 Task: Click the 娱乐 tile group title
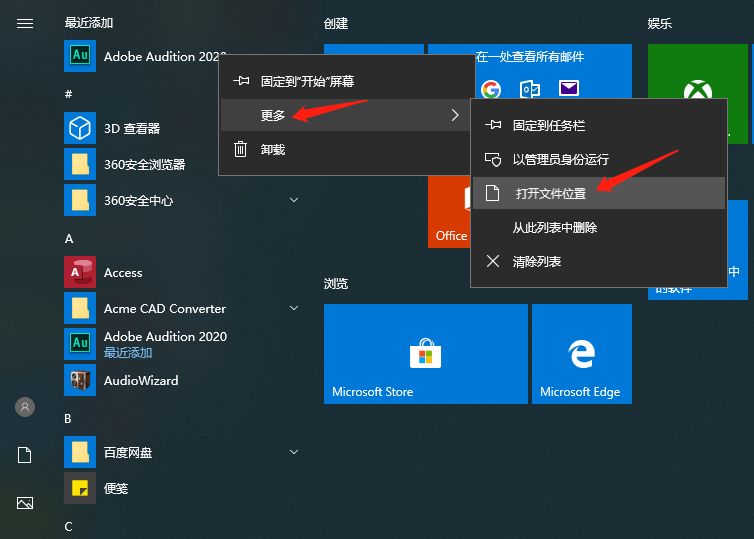point(659,24)
